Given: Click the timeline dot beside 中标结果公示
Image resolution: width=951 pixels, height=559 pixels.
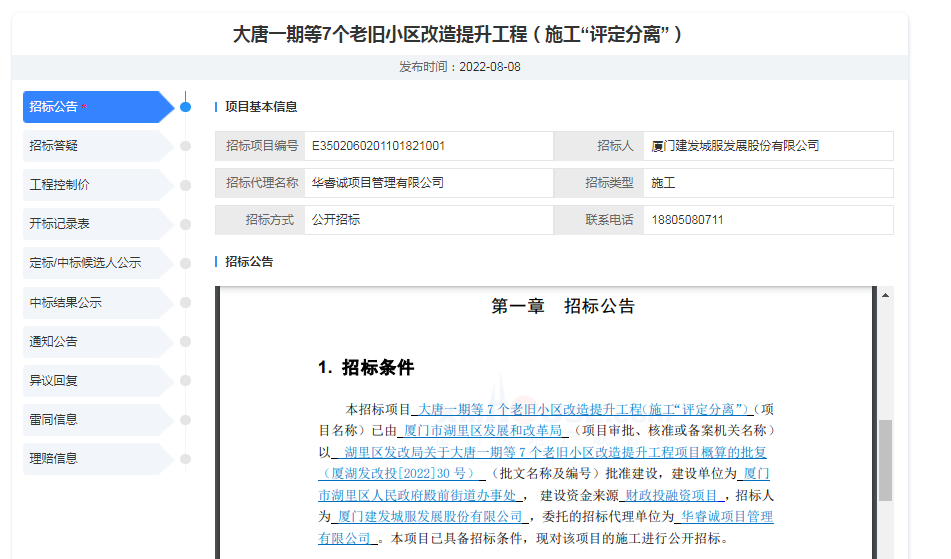Looking at the screenshot, I should coord(185,302).
